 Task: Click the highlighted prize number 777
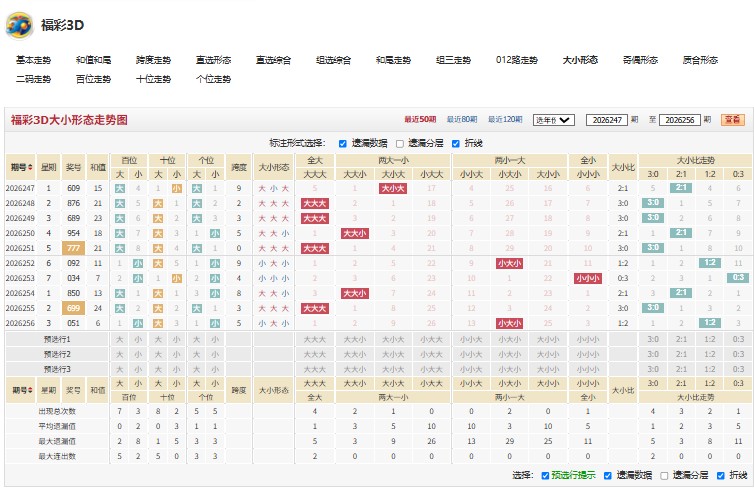(x=74, y=248)
